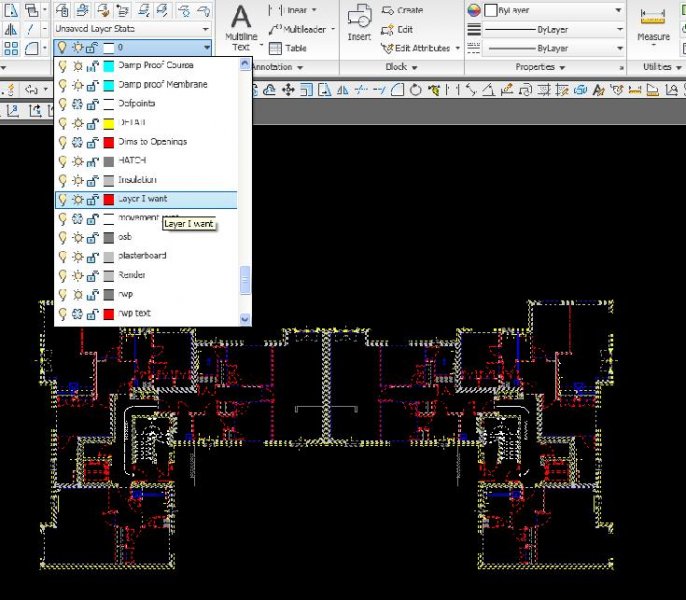Choose the plasterboard layer entry

coord(145,256)
